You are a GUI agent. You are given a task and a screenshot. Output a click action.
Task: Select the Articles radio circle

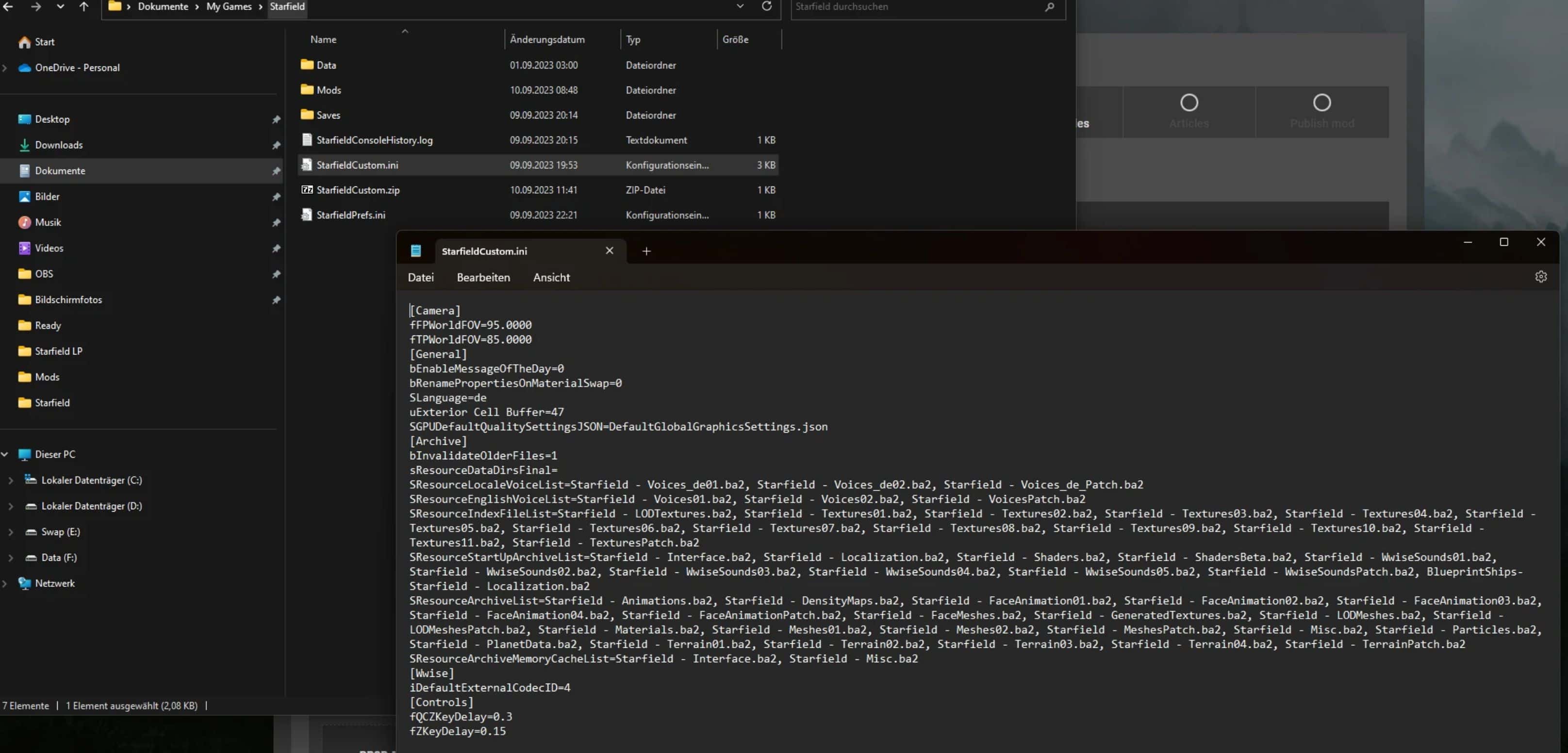pyautogui.click(x=1189, y=103)
